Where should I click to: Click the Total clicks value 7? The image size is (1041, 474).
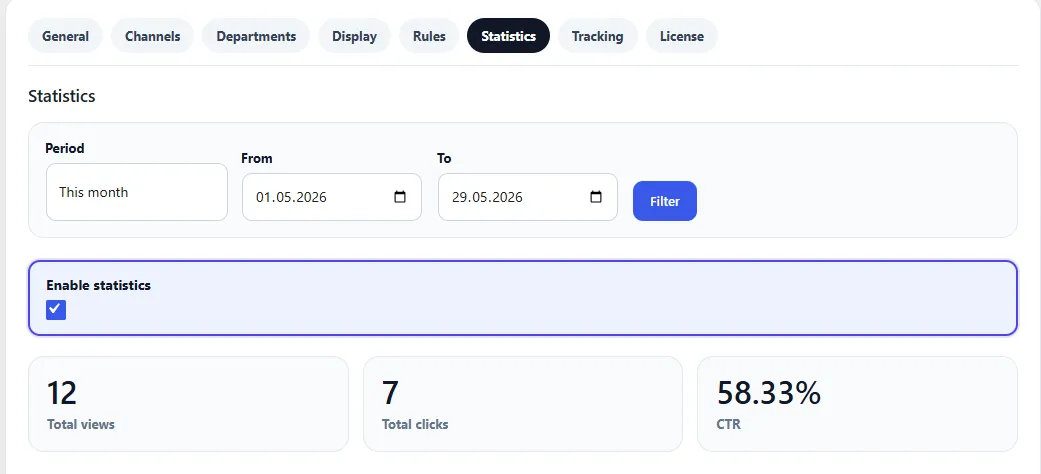(390, 393)
